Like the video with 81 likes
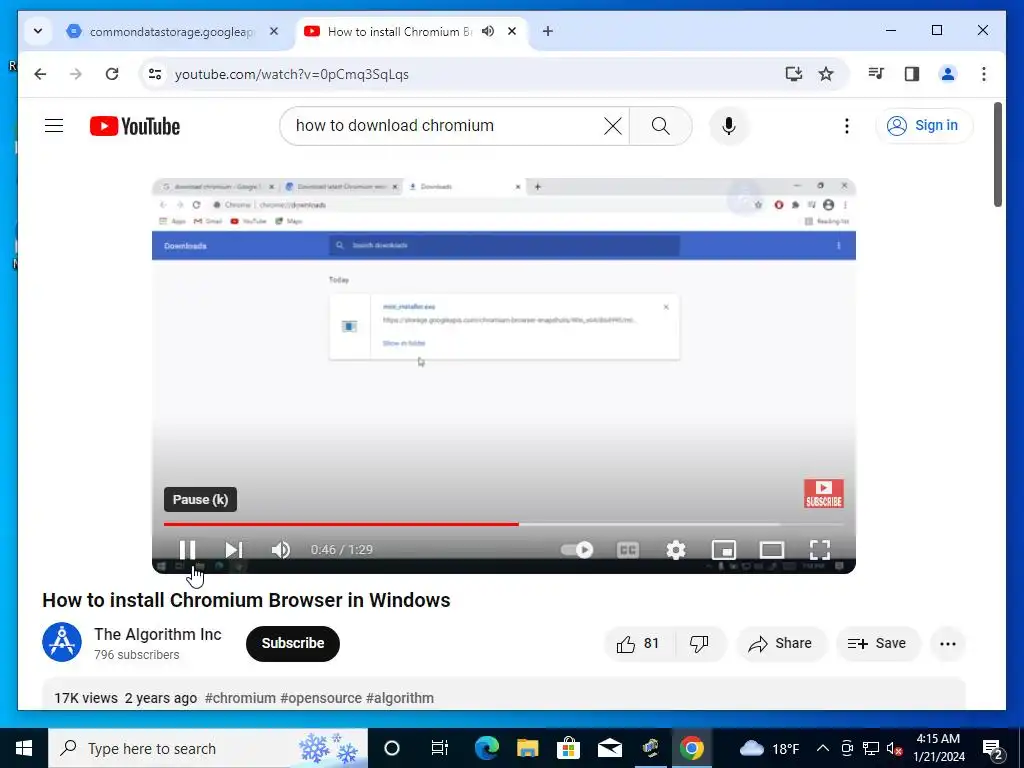1024x768 pixels. pyautogui.click(x=638, y=644)
